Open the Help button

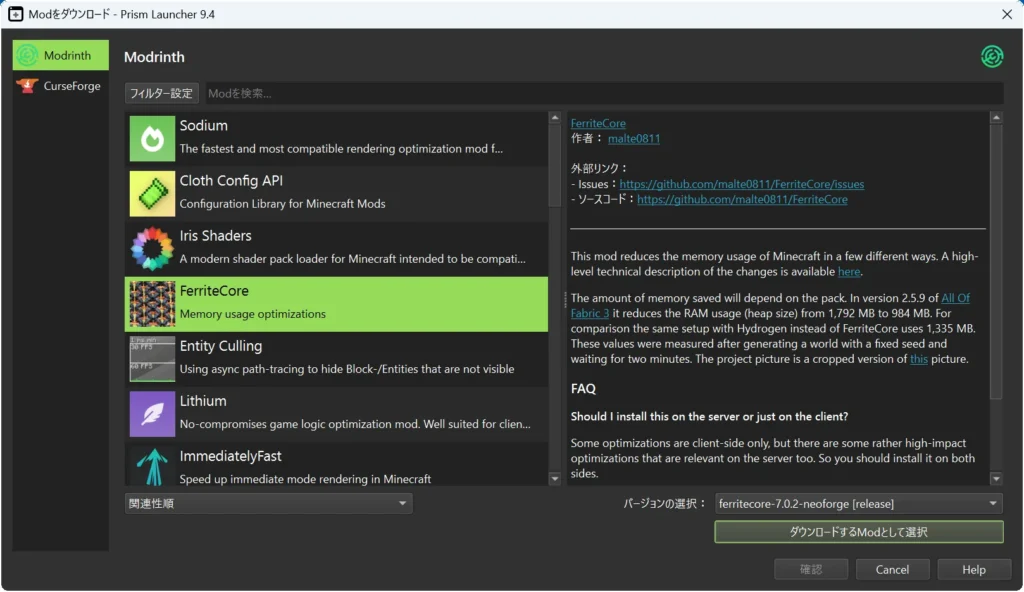pos(973,569)
